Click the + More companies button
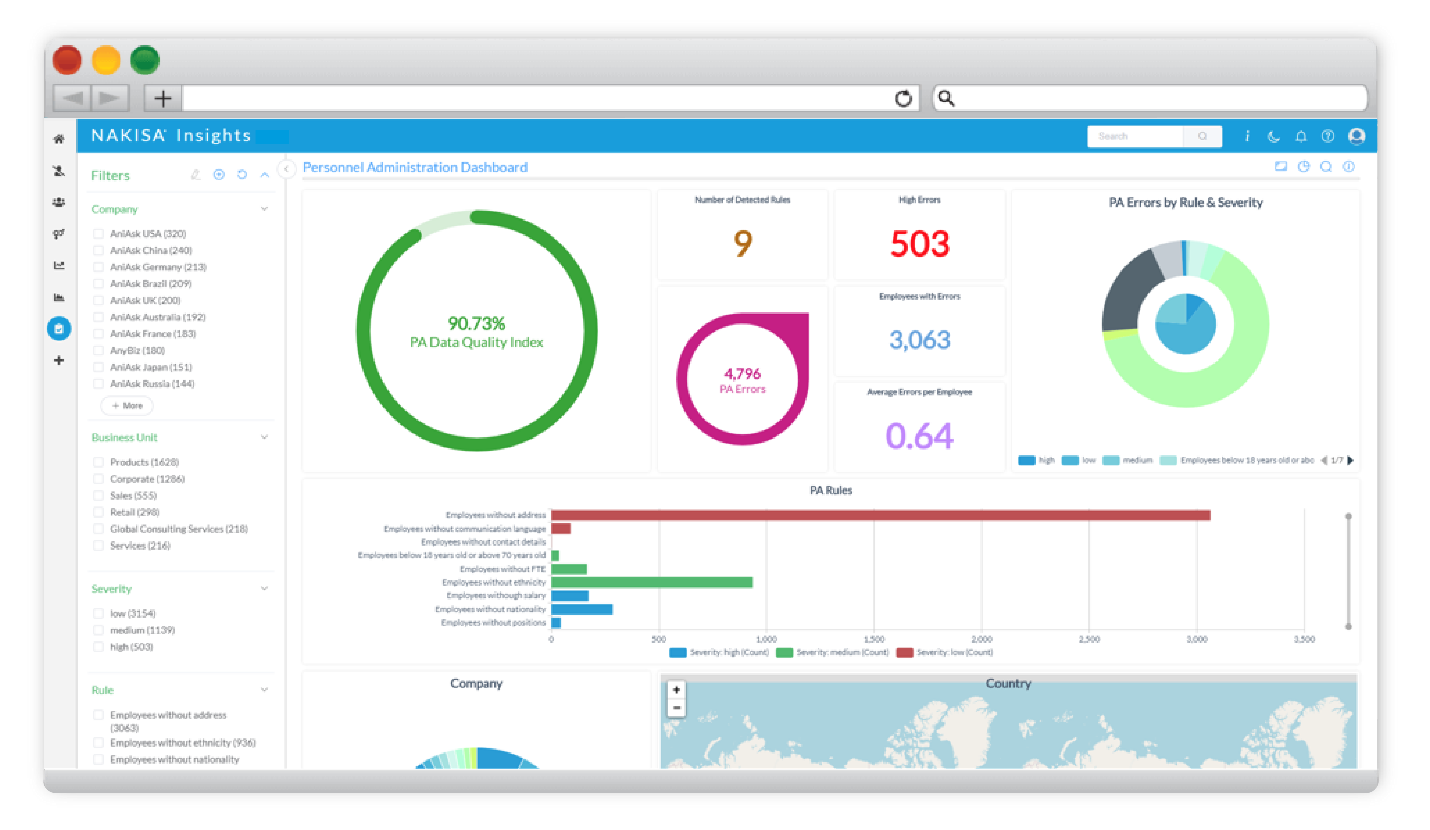1430x830 pixels. 127,406
